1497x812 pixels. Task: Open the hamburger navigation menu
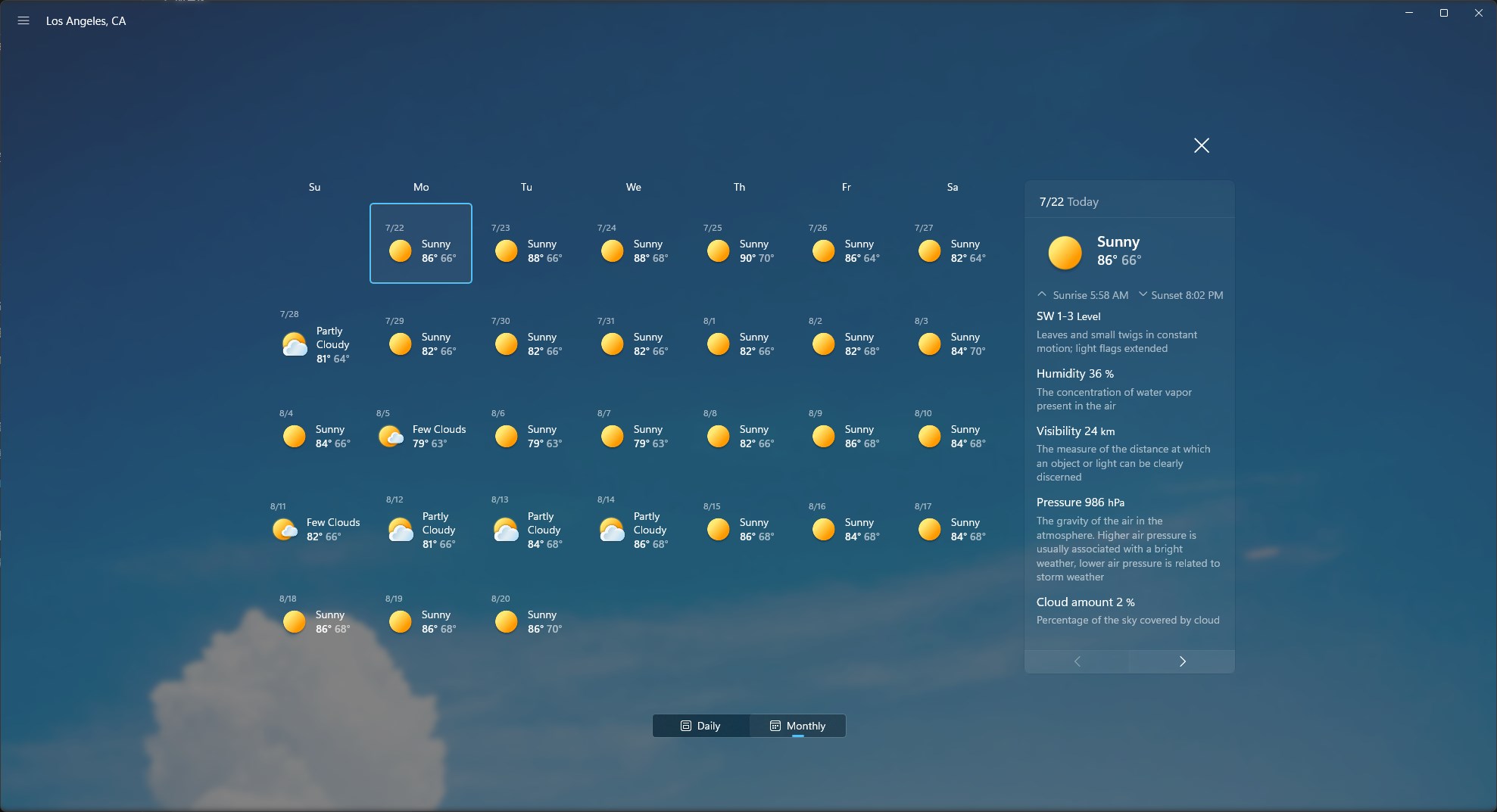tap(23, 20)
